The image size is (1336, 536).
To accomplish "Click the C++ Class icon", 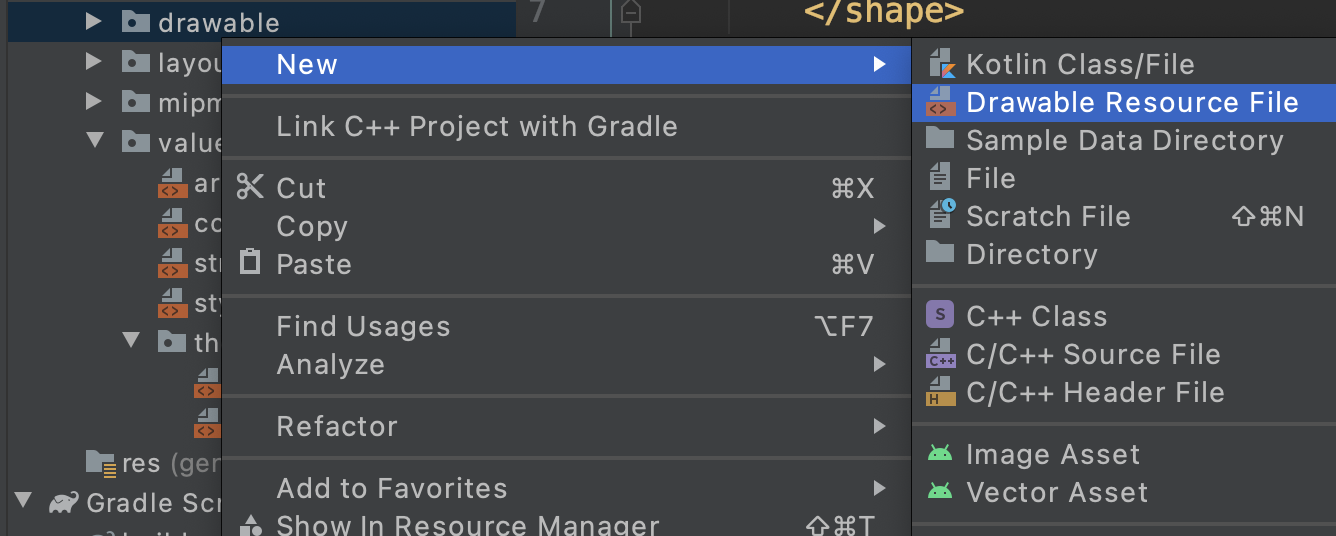I will [x=940, y=316].
